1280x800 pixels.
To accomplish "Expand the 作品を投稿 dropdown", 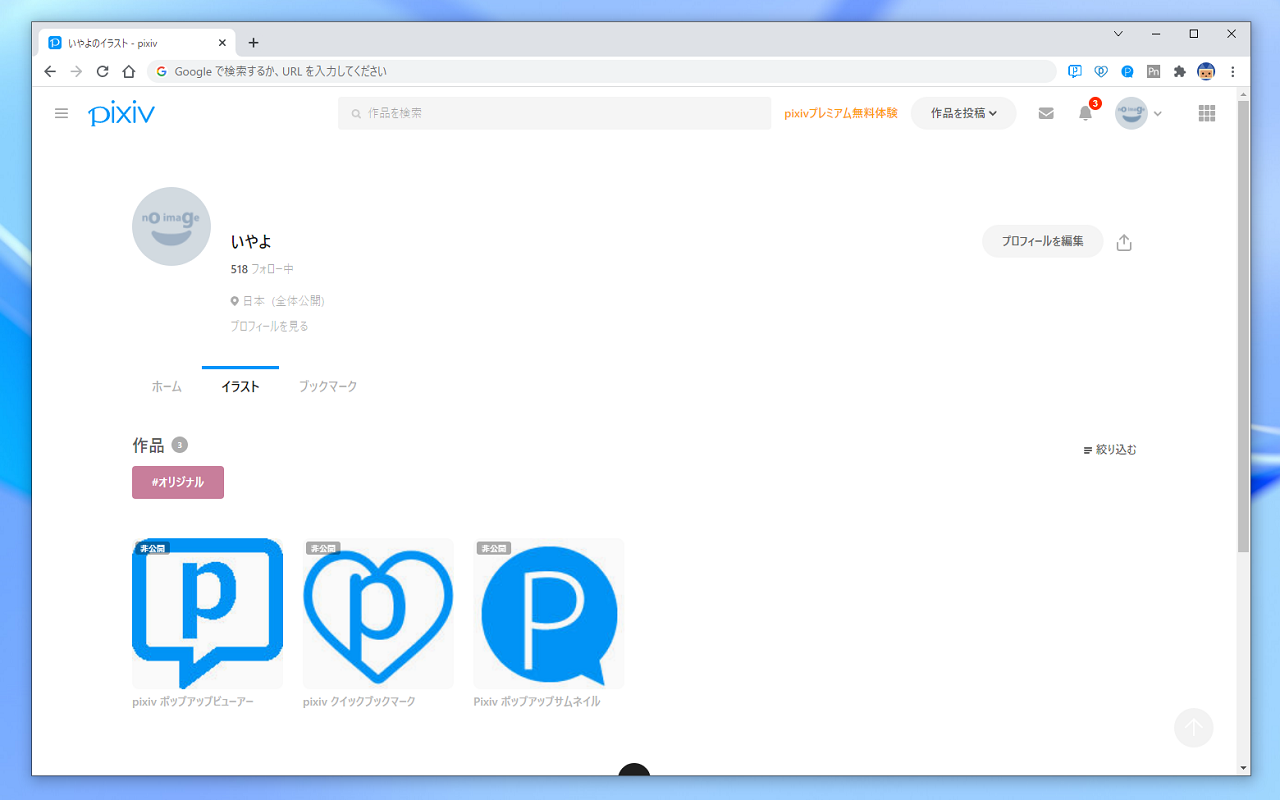I will click(963, 114).
